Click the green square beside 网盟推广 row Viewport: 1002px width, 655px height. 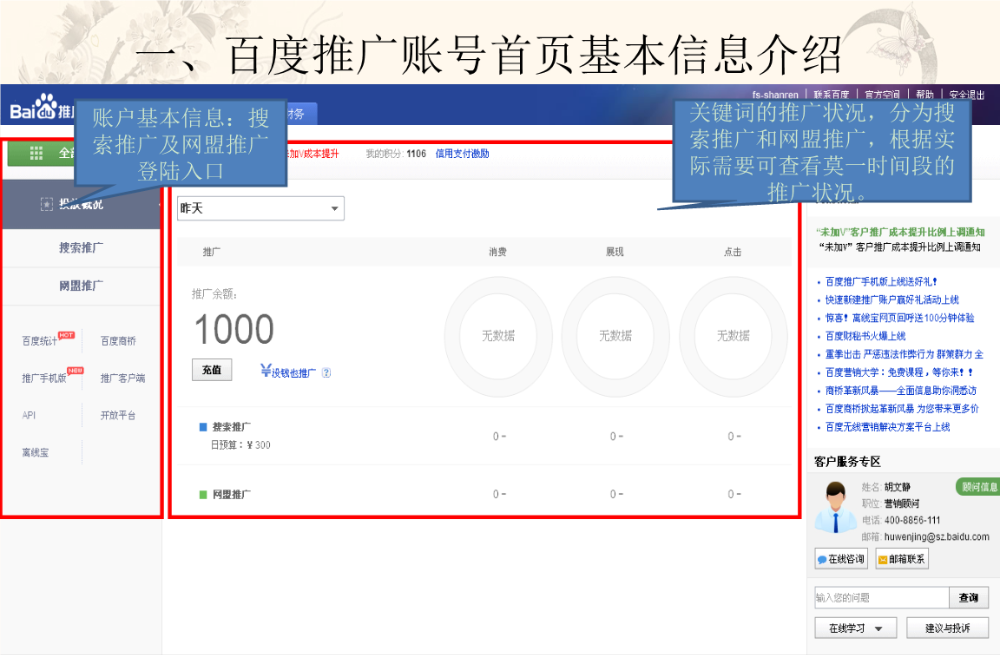[x=203, y=495]
